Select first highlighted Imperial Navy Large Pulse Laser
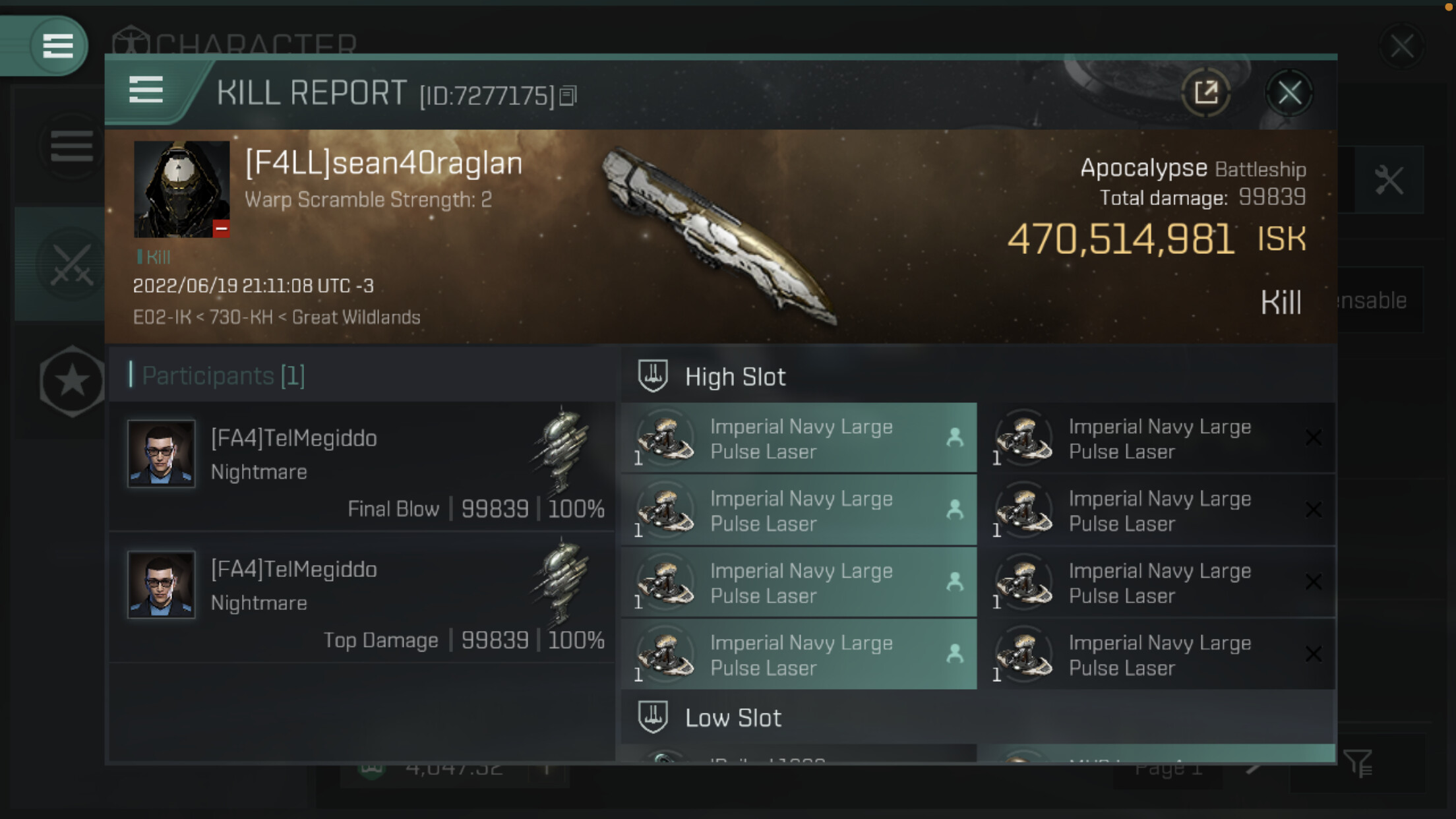 [799, 438]
